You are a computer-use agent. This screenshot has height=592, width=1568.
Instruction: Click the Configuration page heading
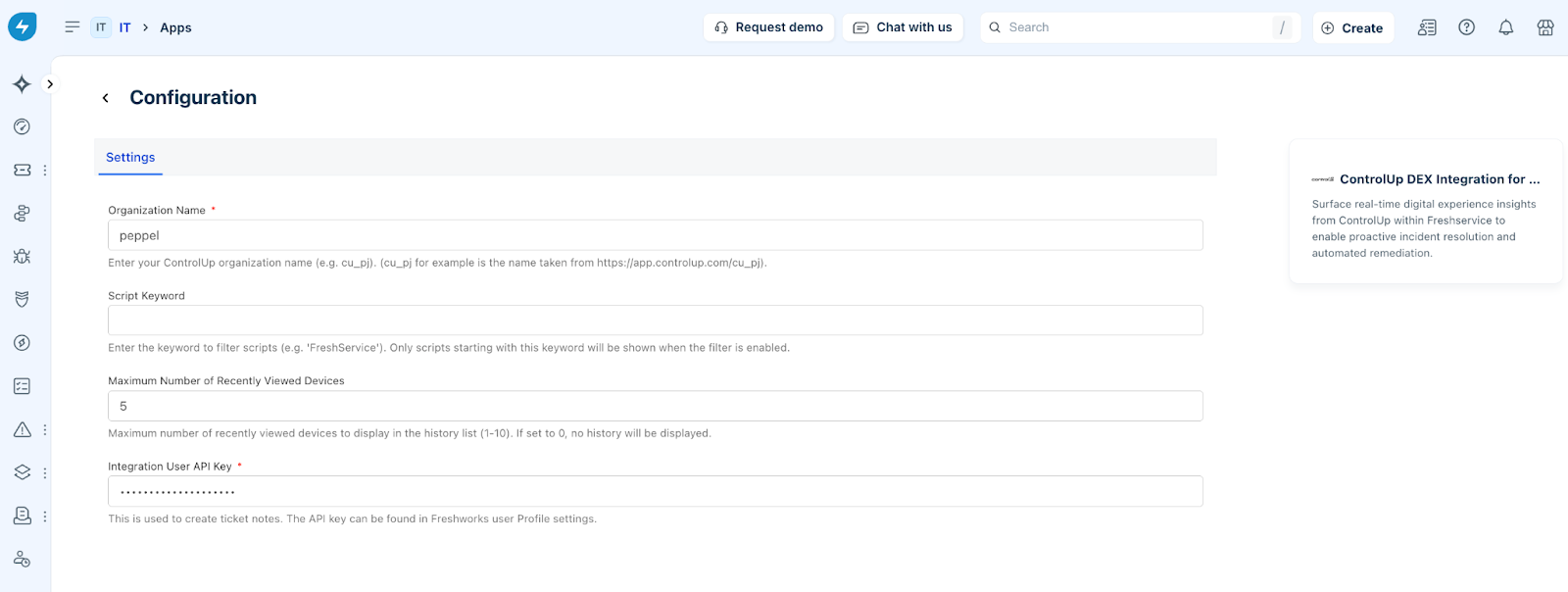pos(193,98)
